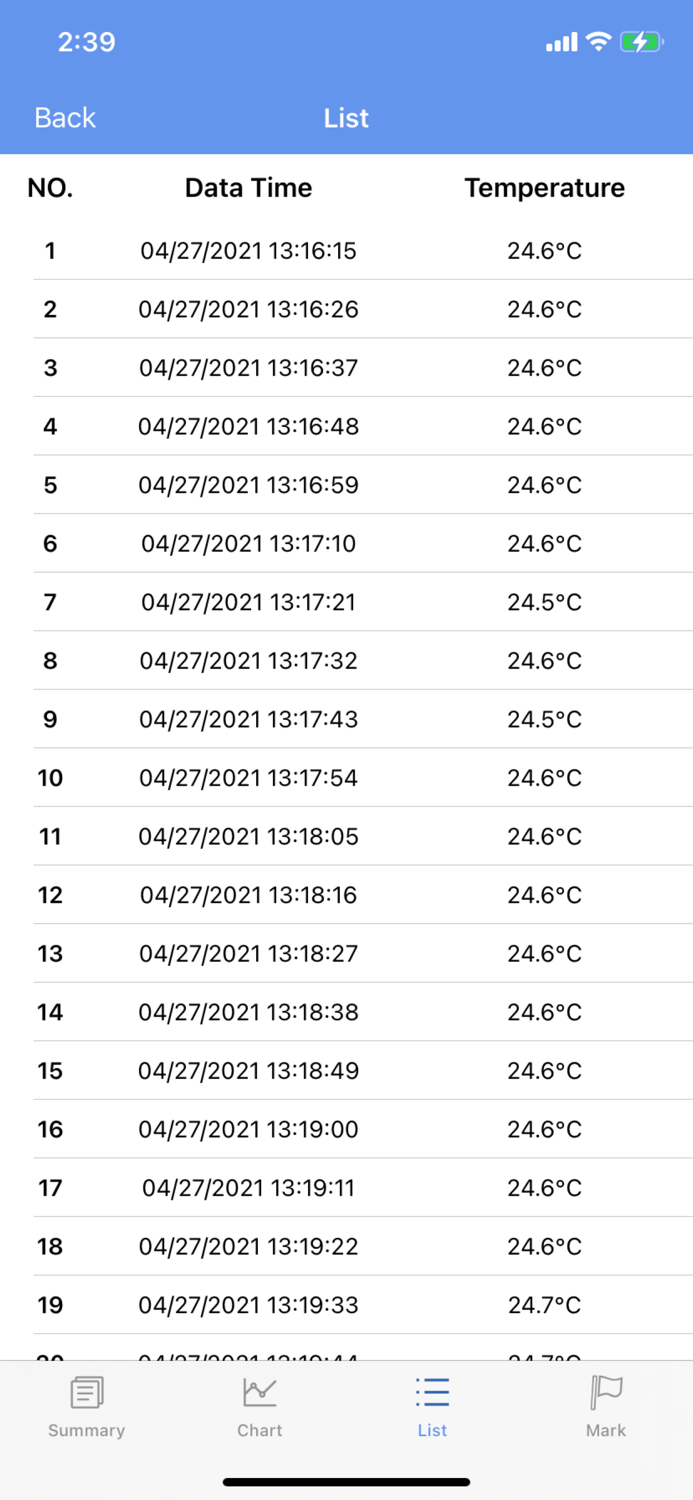Tap the List view icon
693x1500 pixels.
(432, 1391)
